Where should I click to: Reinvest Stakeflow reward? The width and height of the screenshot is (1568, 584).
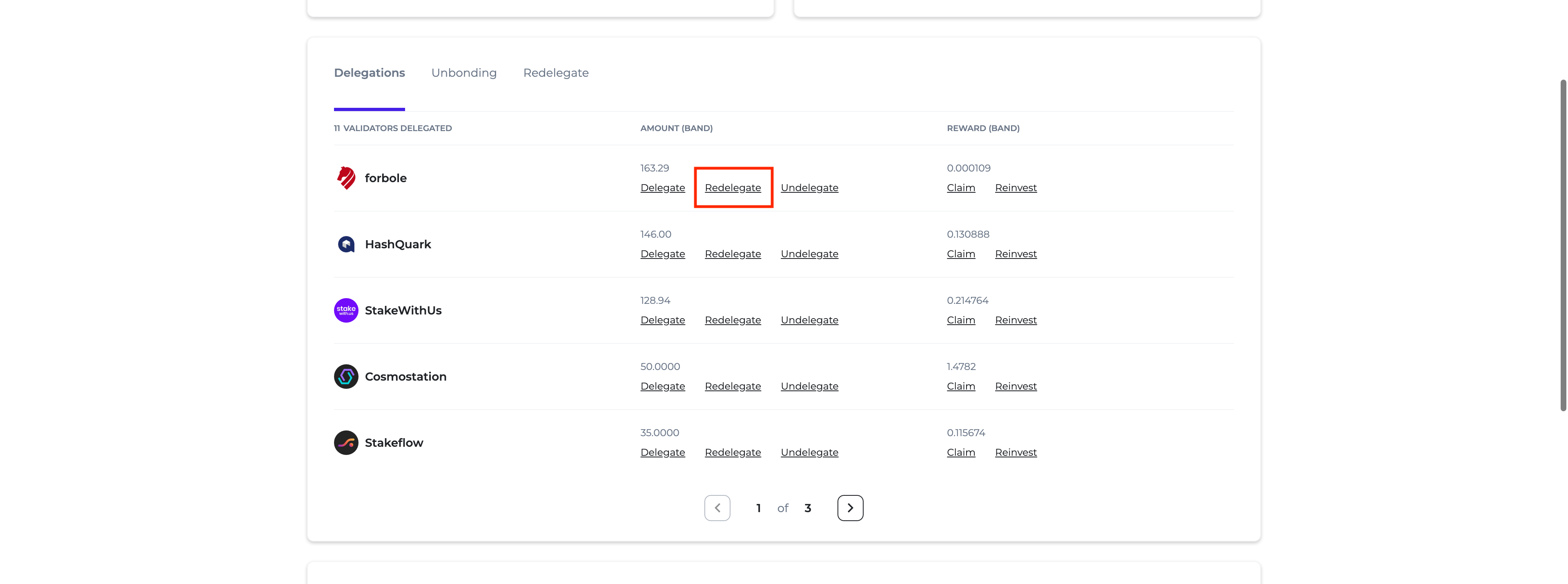tap(1016, 452)
